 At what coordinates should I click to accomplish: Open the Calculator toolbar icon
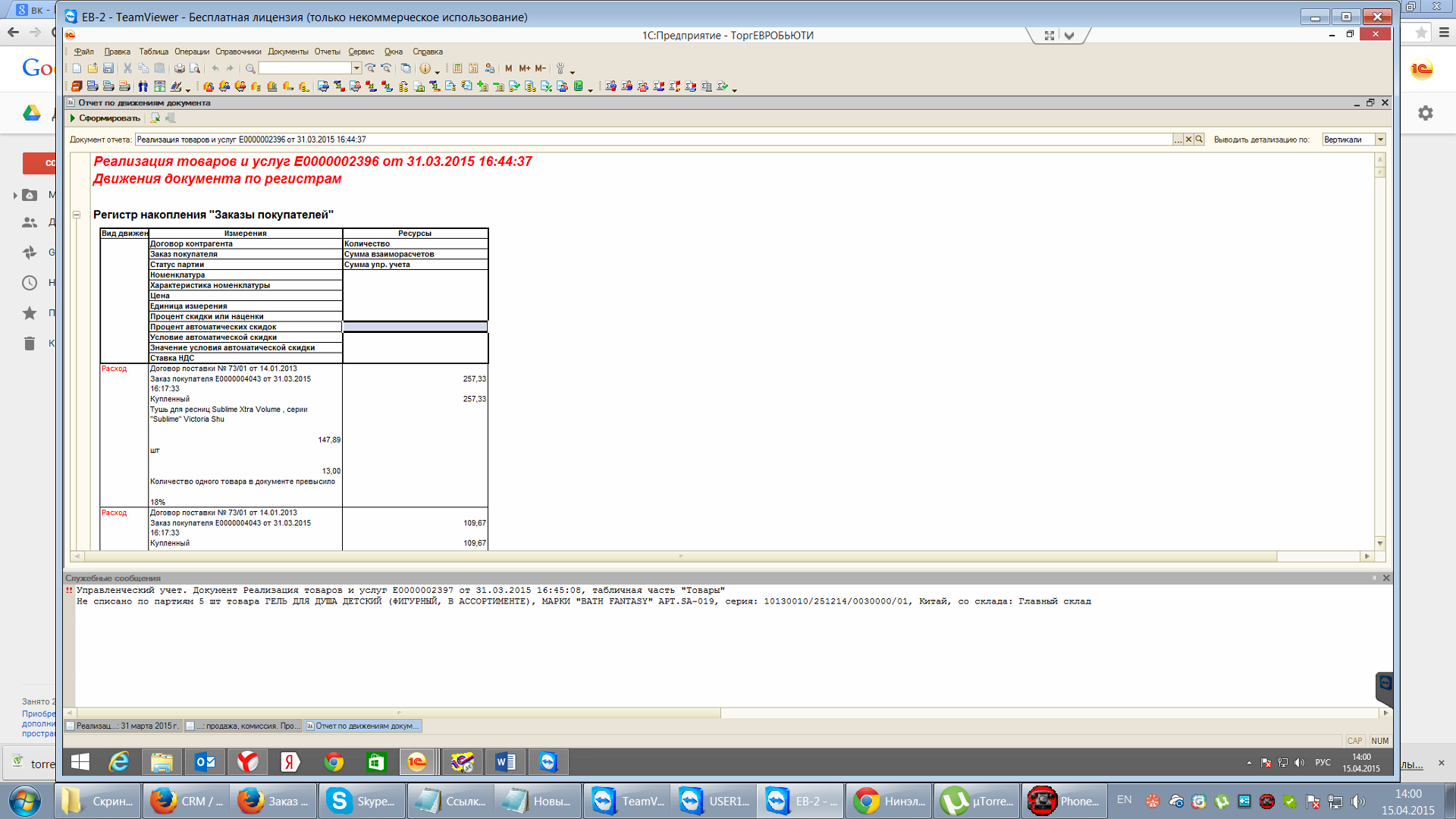457,68
